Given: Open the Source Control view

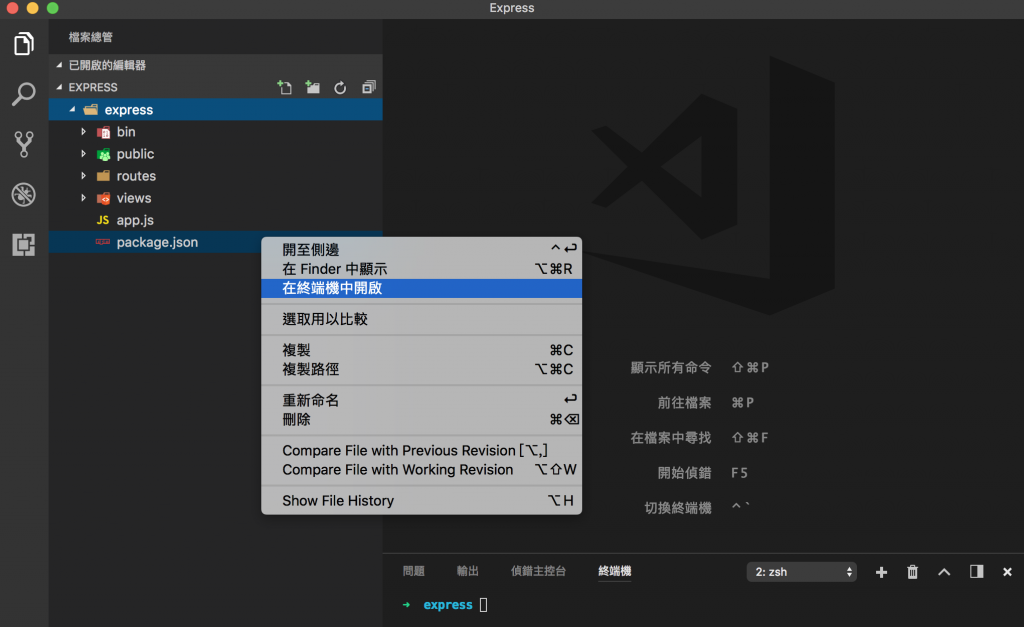Looking at the screenshot, I should click(x=24, y=144).
